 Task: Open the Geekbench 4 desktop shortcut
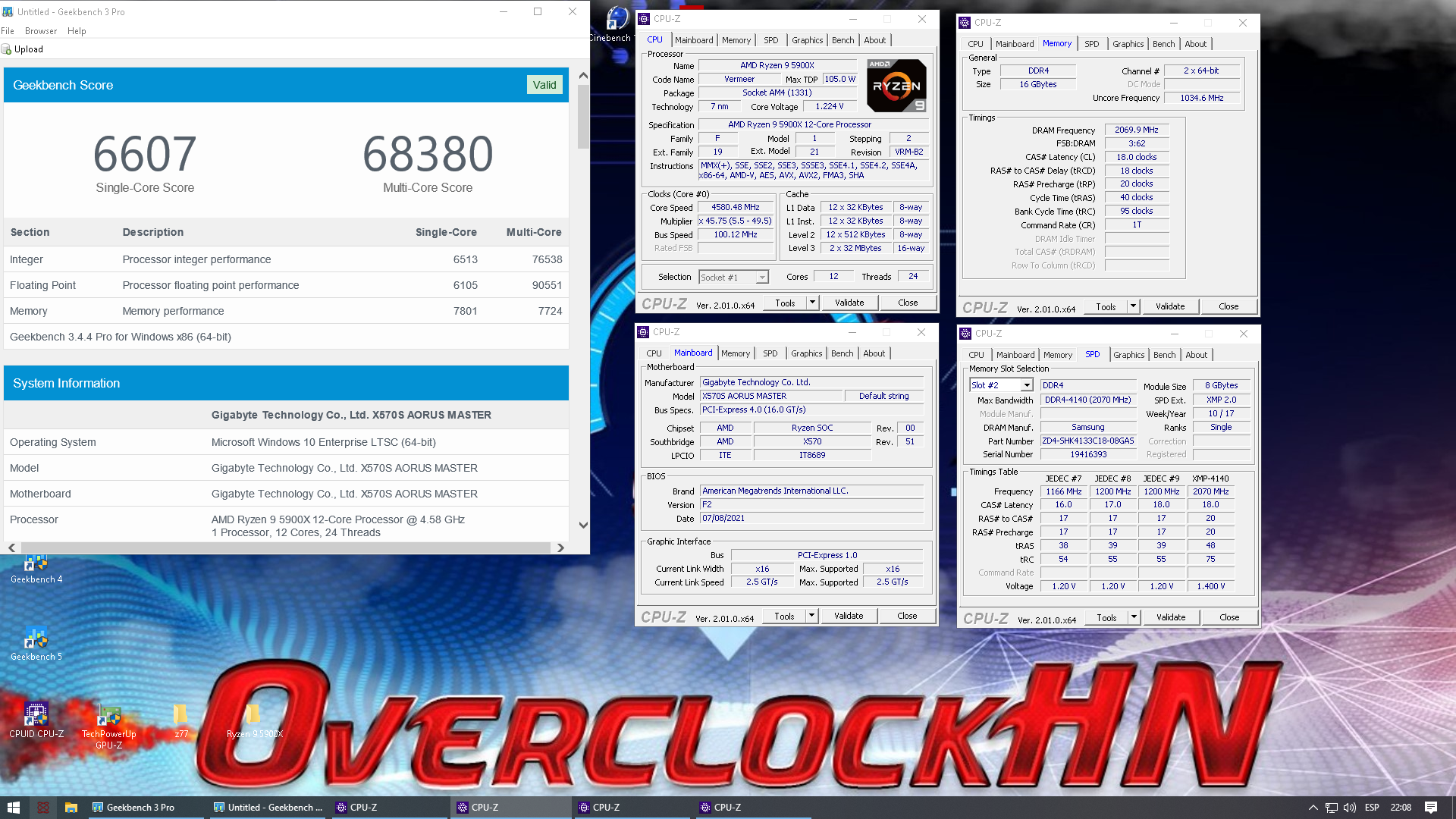[x=36, y=567]
